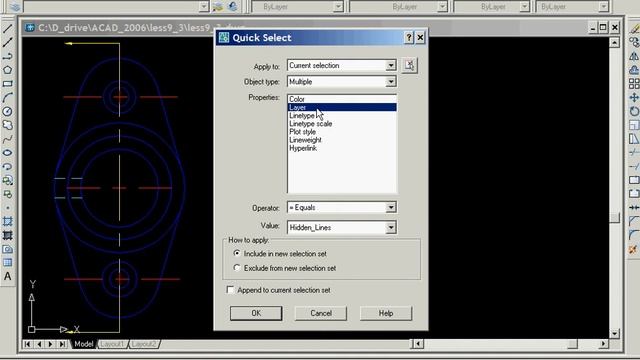The image size is (640, 360).
Task: Select the Region tool
Action: (7, 249)
